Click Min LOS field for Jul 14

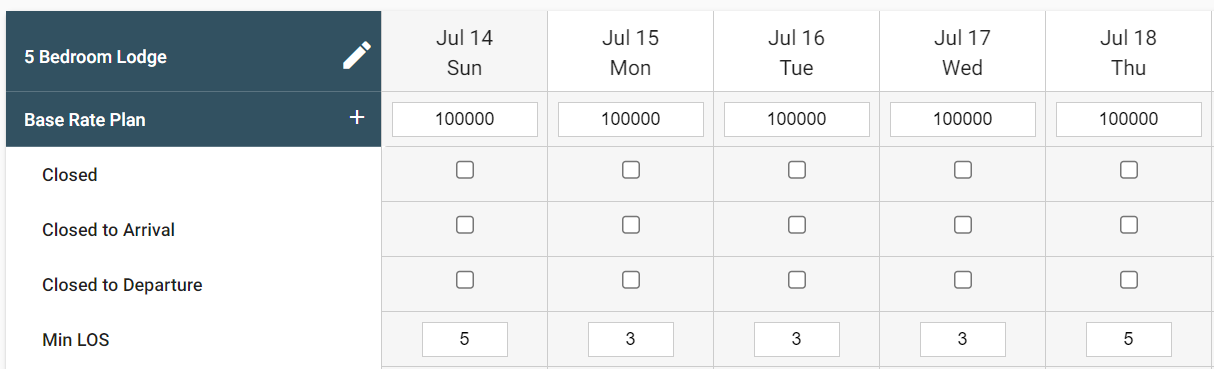465,339
